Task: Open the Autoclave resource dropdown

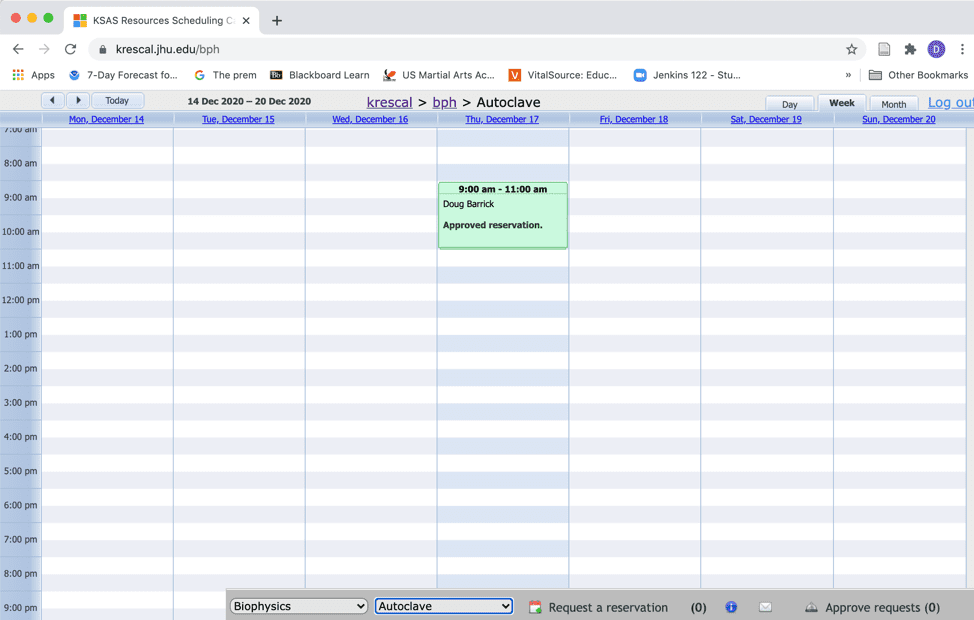Action: coord(444,606)
